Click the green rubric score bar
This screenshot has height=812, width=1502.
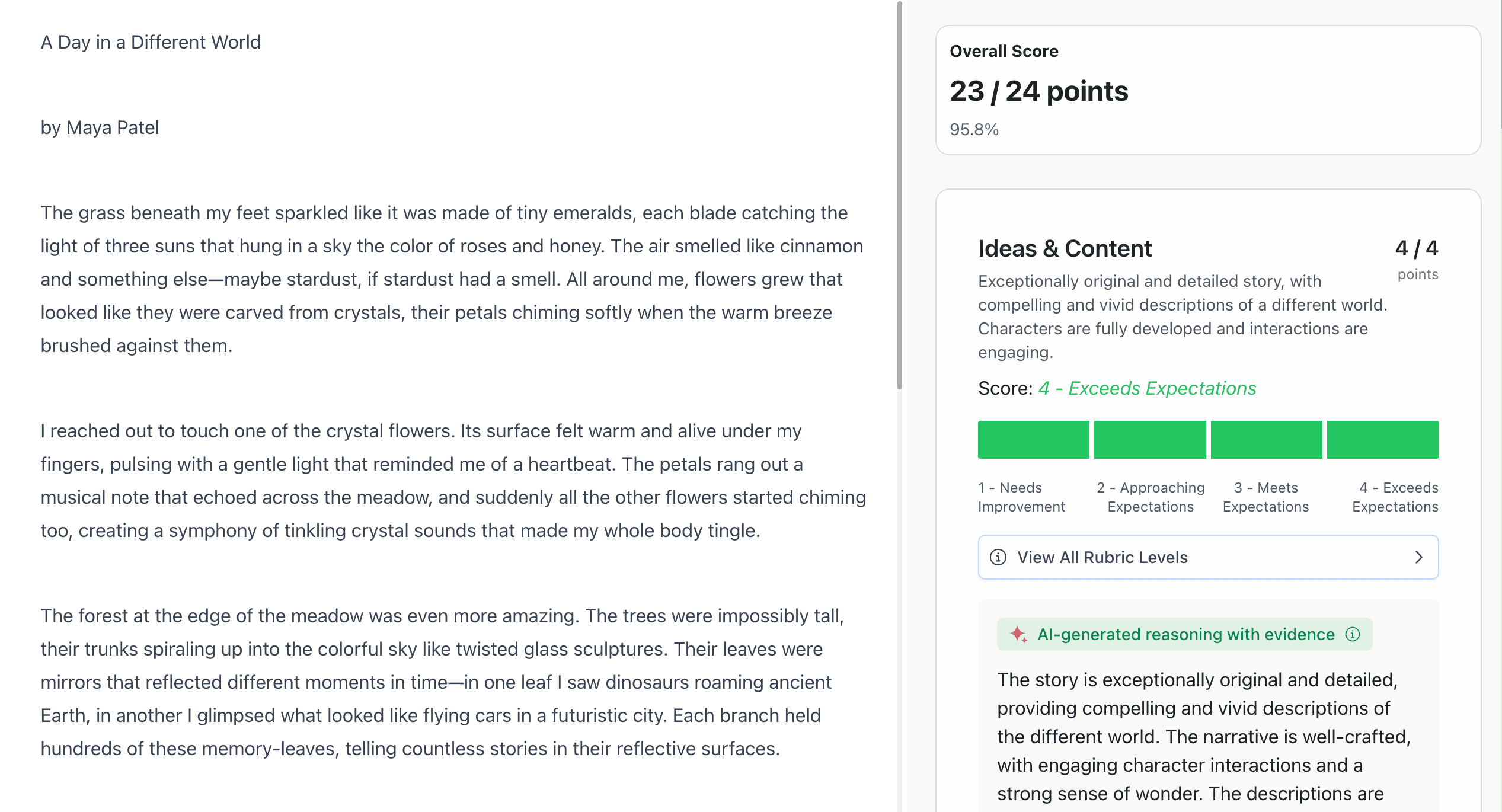[x=1207, y=439]
